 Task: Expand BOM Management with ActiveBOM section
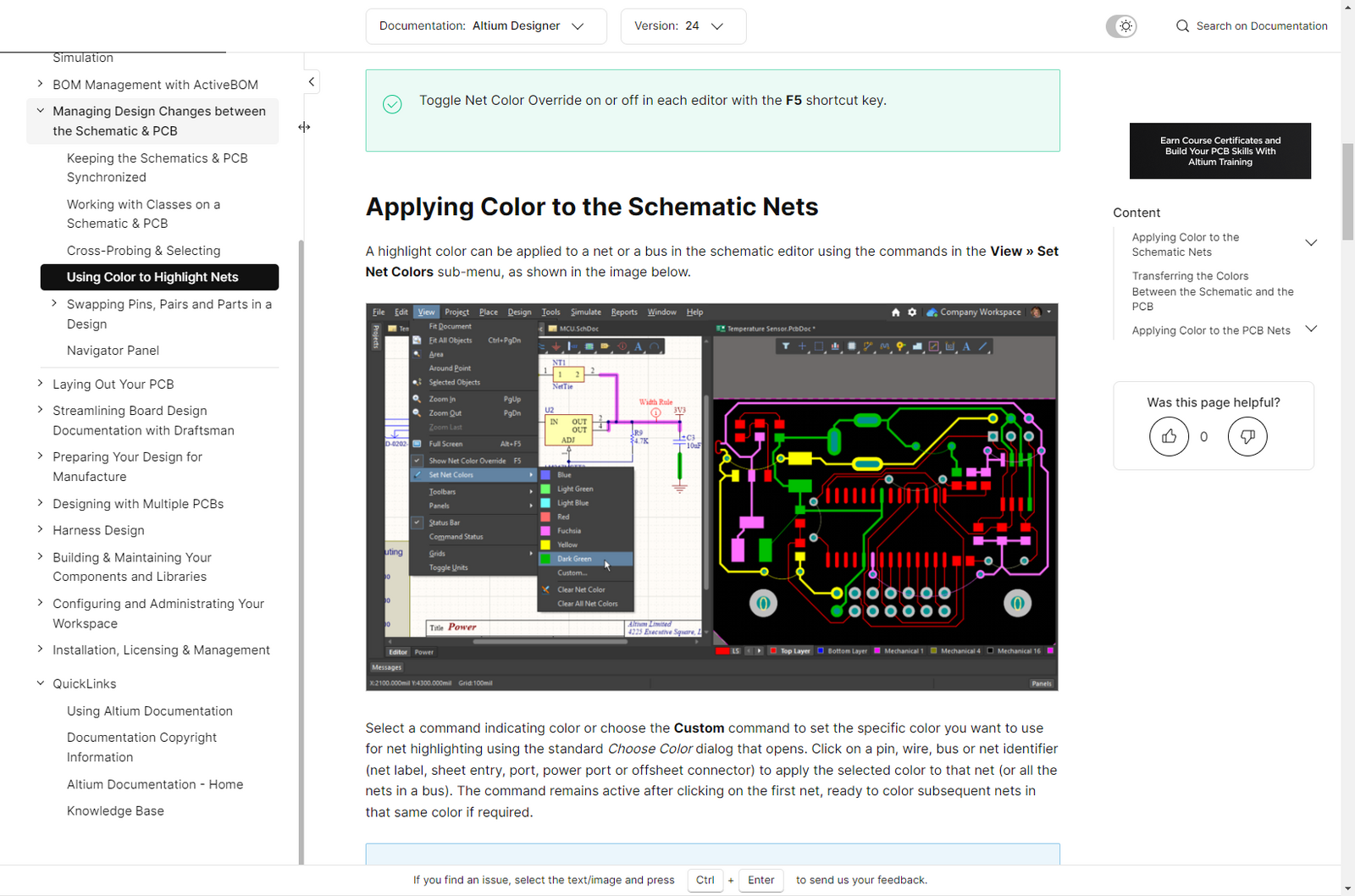click(x=40, y=84)
